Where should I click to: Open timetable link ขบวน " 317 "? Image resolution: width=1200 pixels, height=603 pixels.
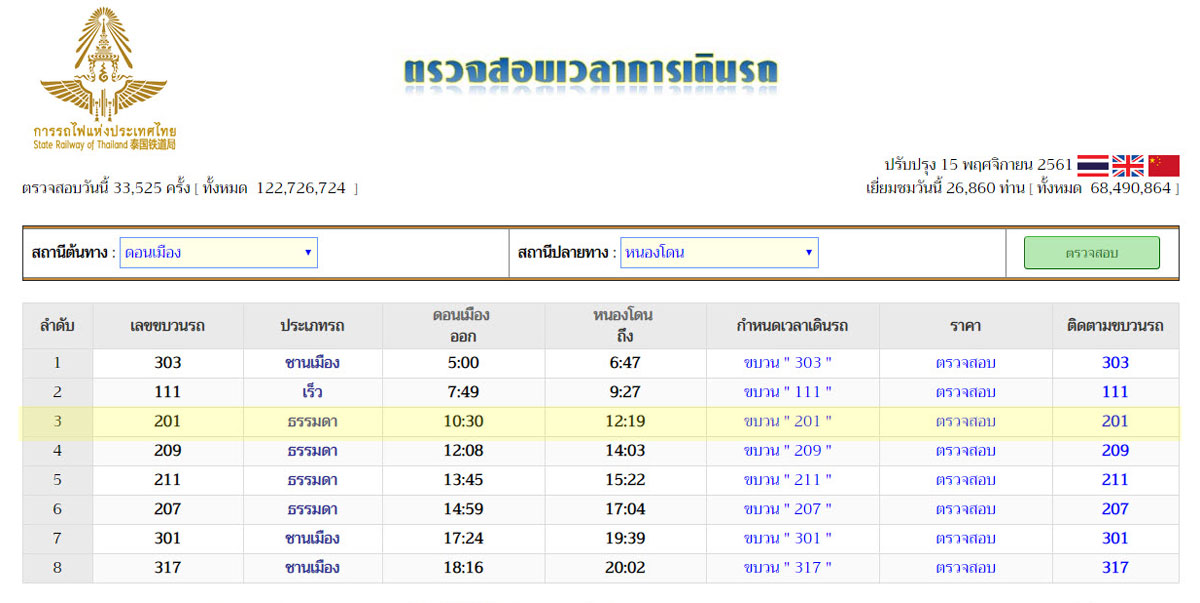[788, 568]
